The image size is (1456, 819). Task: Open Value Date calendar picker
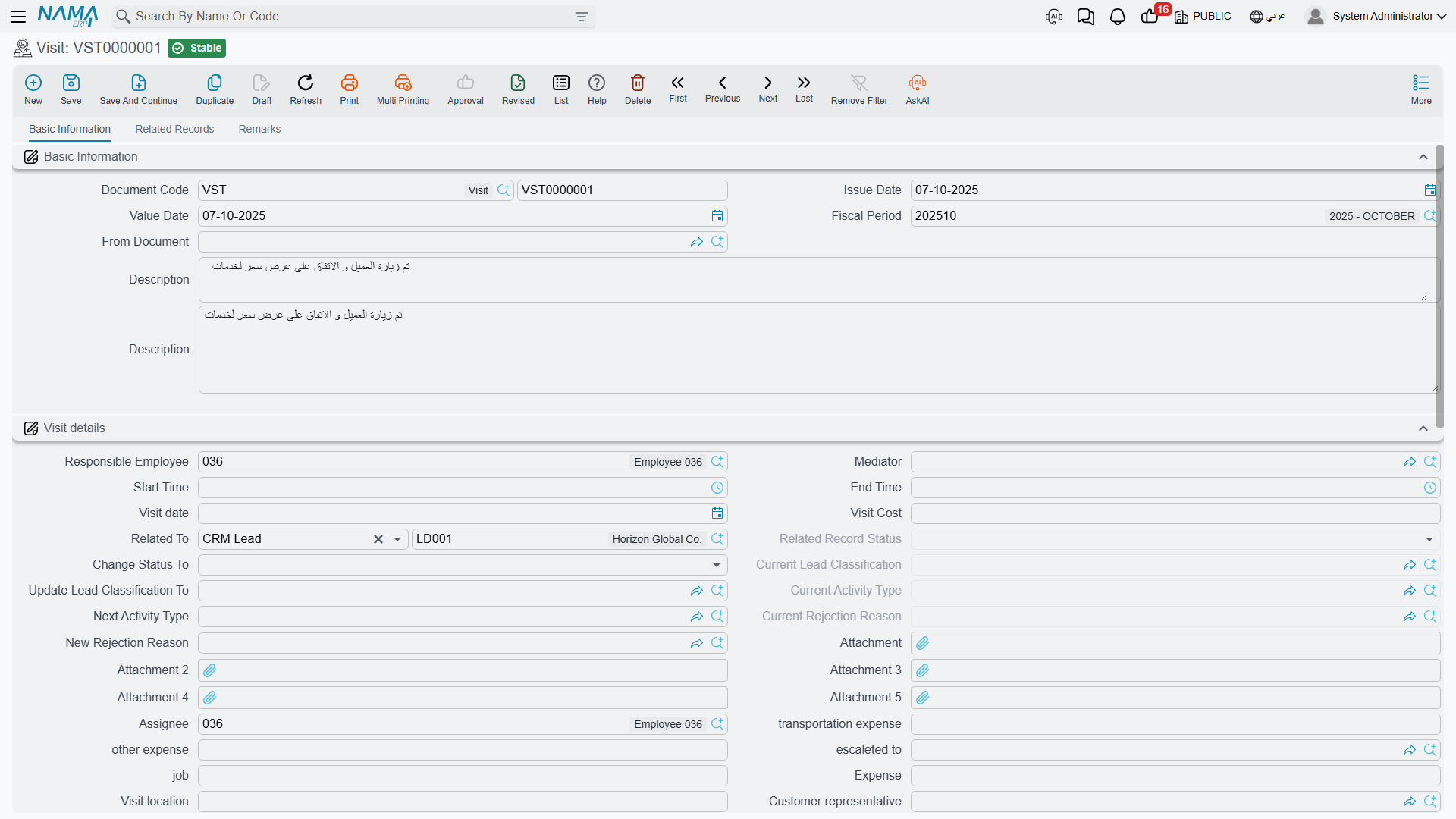coord(717,216)
